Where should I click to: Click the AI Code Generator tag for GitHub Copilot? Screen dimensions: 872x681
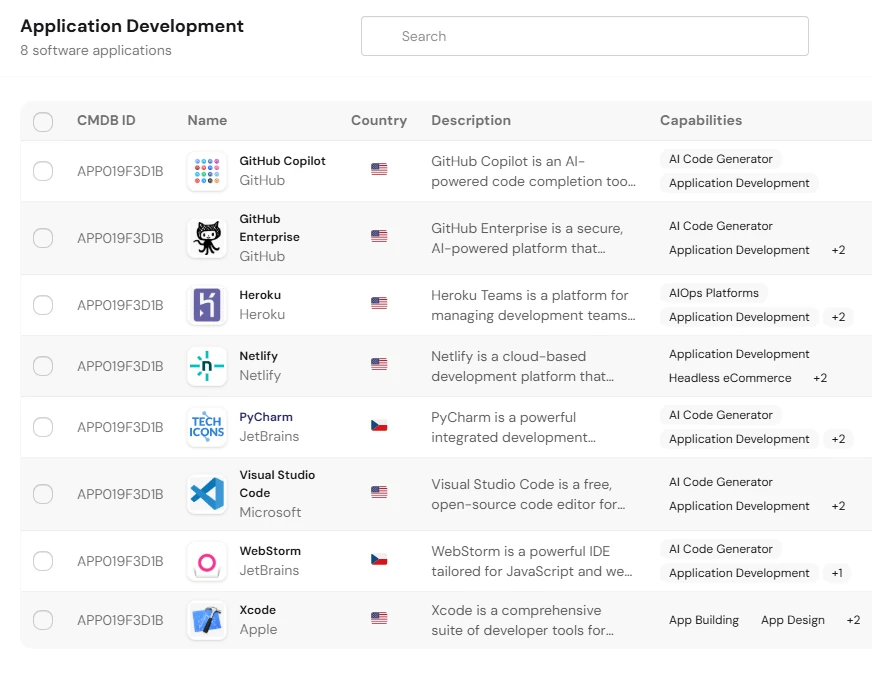pyautogui.click(x=721, y=159)
